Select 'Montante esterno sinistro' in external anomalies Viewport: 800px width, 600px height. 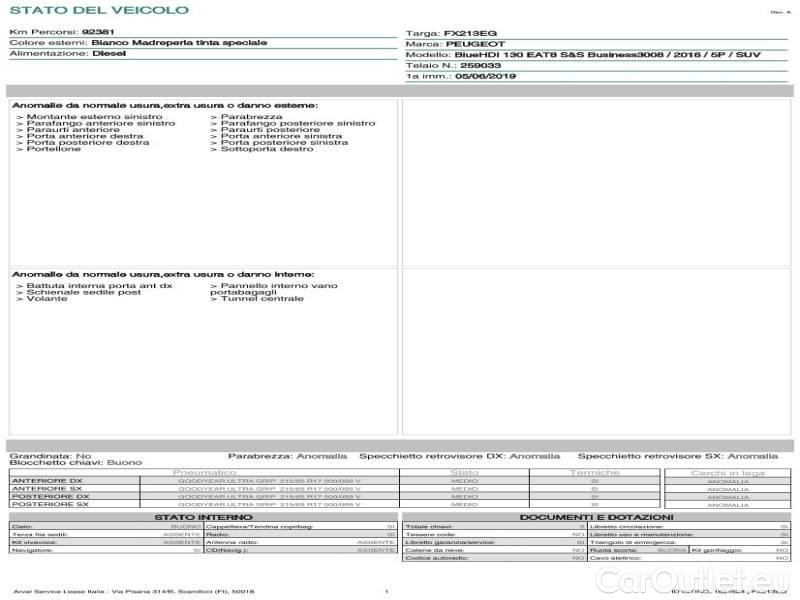point(94,117)
